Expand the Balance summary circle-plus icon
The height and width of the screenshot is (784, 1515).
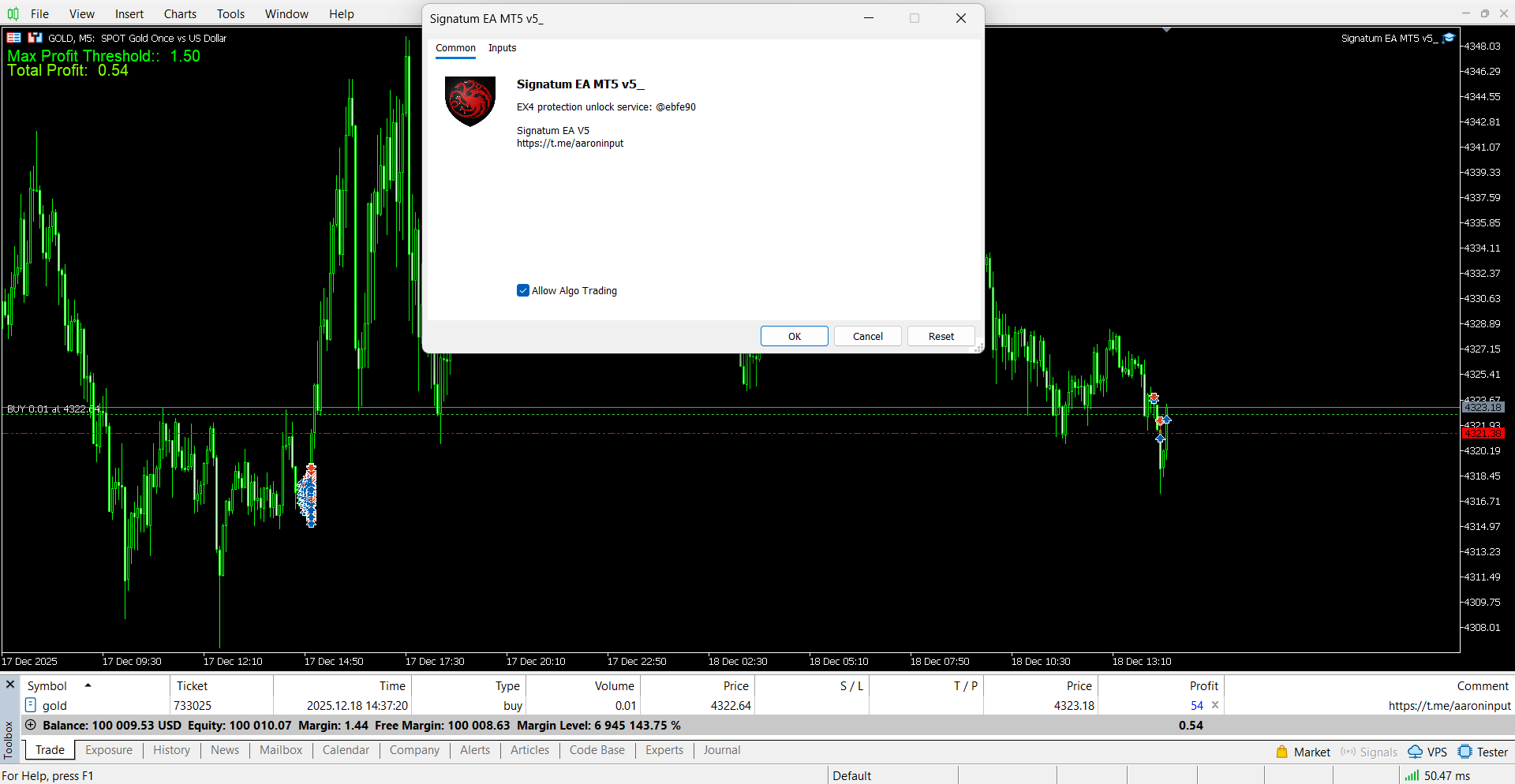31,725
